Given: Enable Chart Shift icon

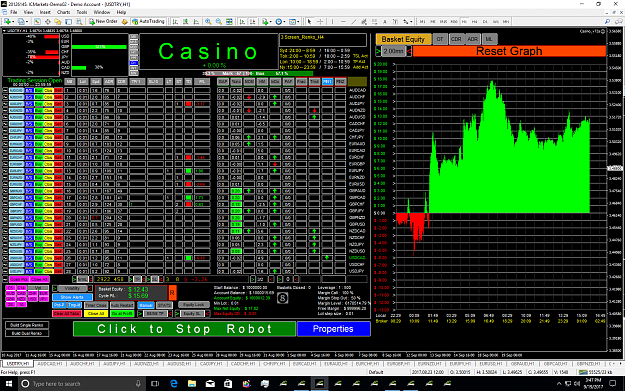Looking at the screenshot, I should point(252,21).
